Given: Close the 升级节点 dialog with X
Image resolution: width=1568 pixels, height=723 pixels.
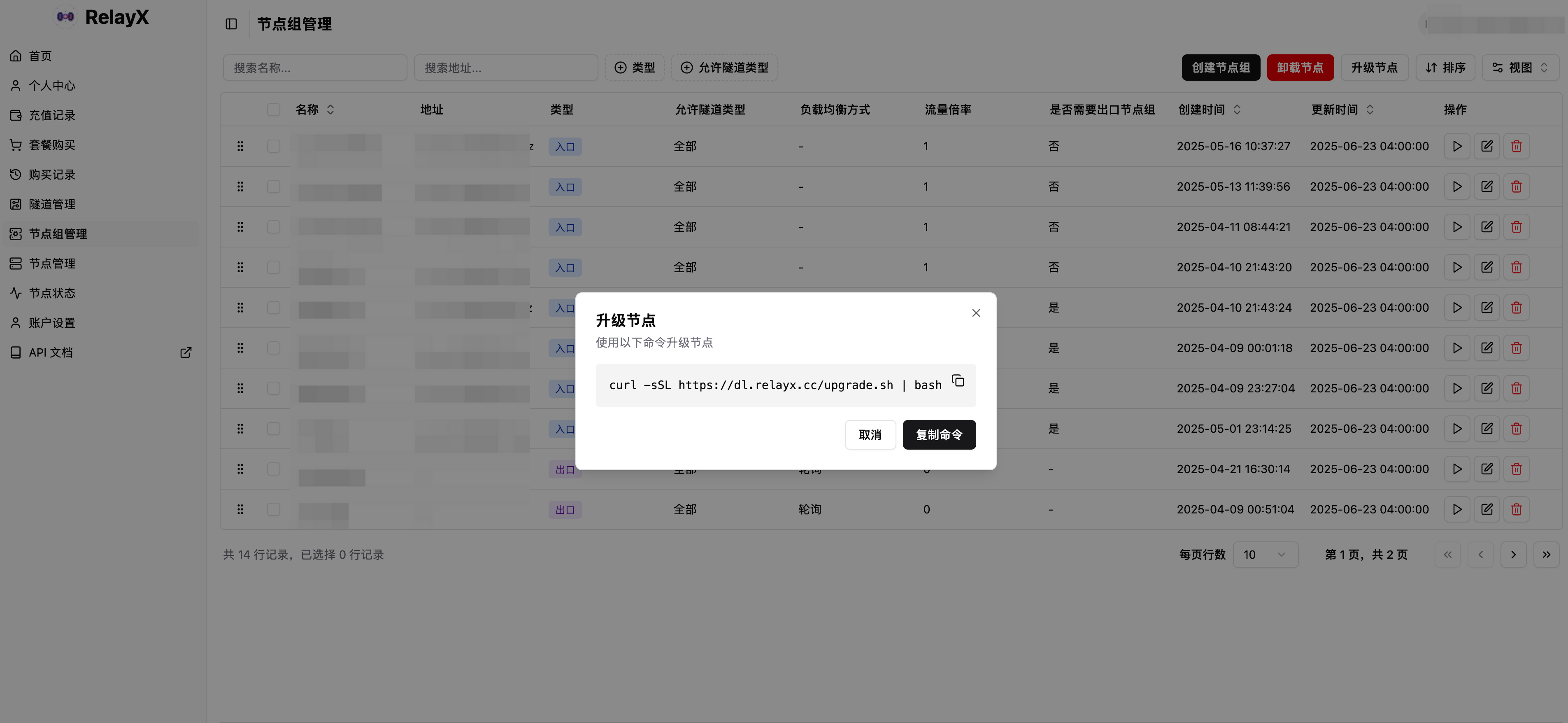Looking at the screenshot, I should click(x=976, y=313).
